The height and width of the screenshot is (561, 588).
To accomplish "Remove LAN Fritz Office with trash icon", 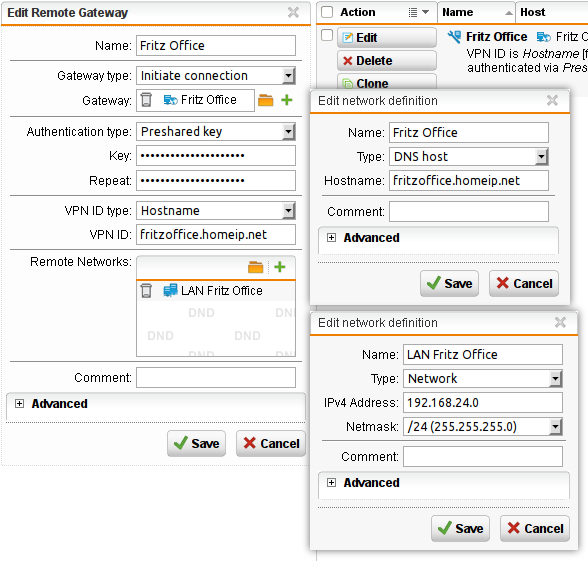I will pos(146,291).
